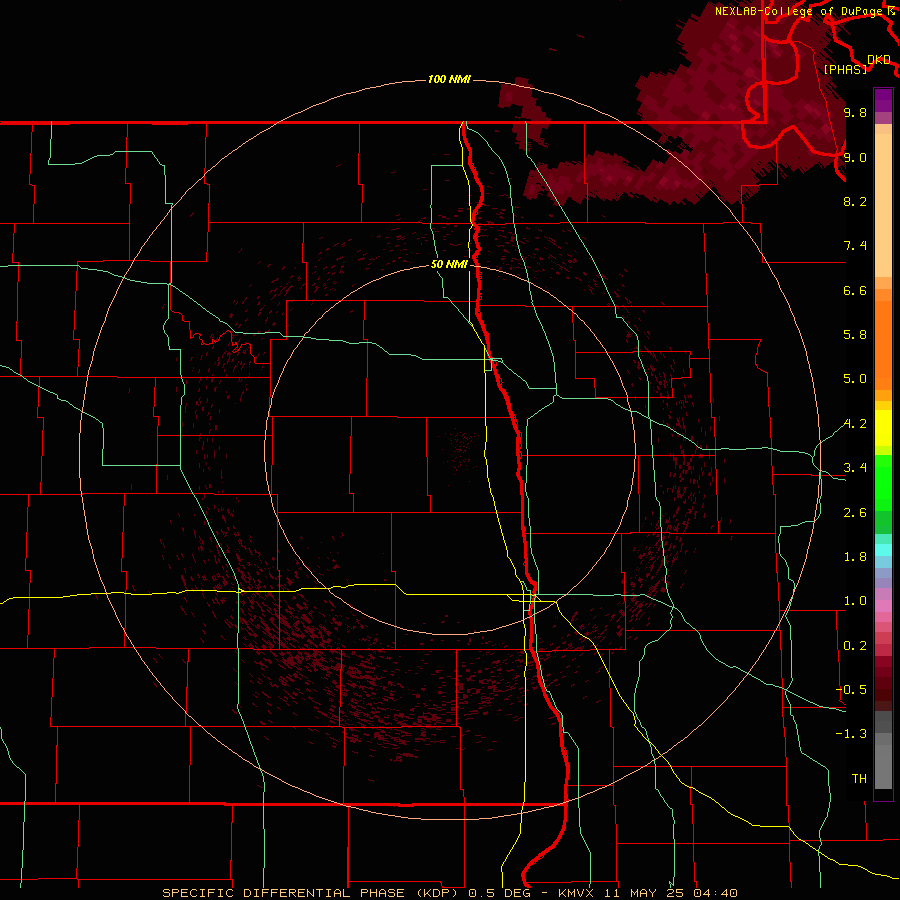The height and width of the screenshot is (900, 900).
Task: Click the -0.5 value on the color scale
Action: tap(851, 690)
